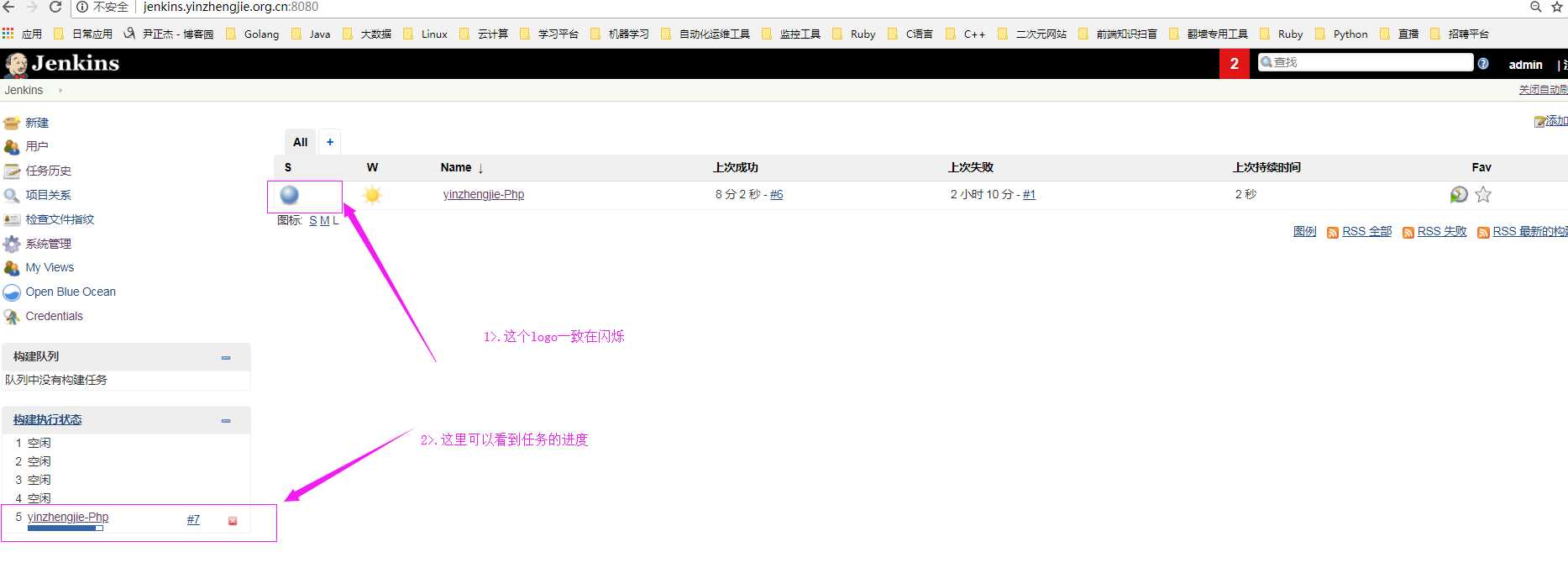Click the RSS 全部 feed icon

1333,233
